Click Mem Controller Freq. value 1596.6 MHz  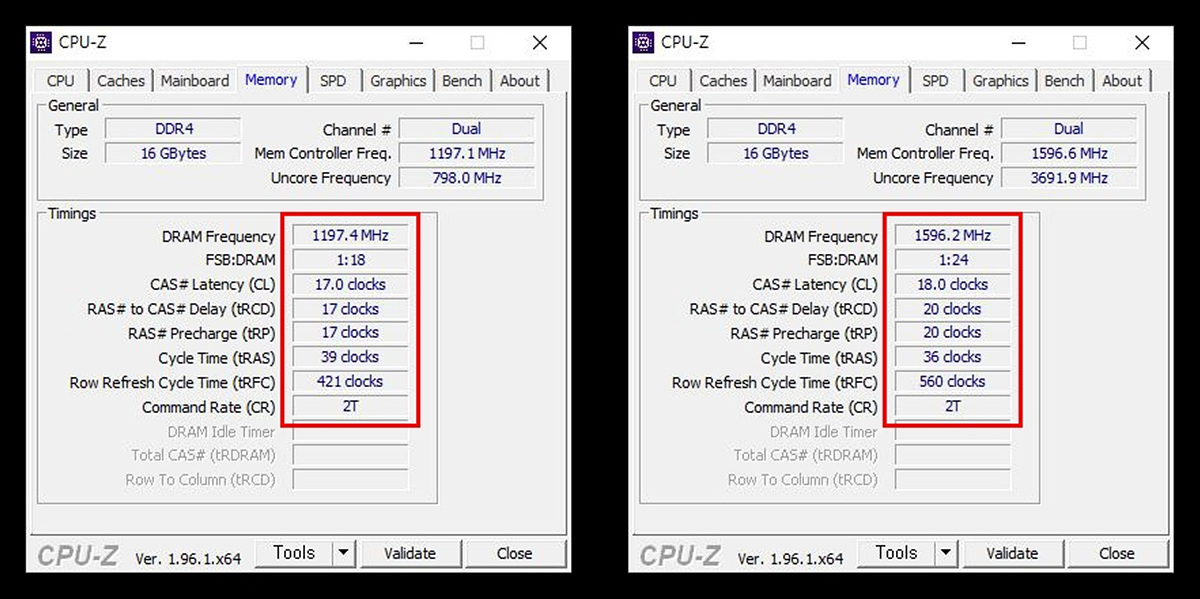(1068, 153)
